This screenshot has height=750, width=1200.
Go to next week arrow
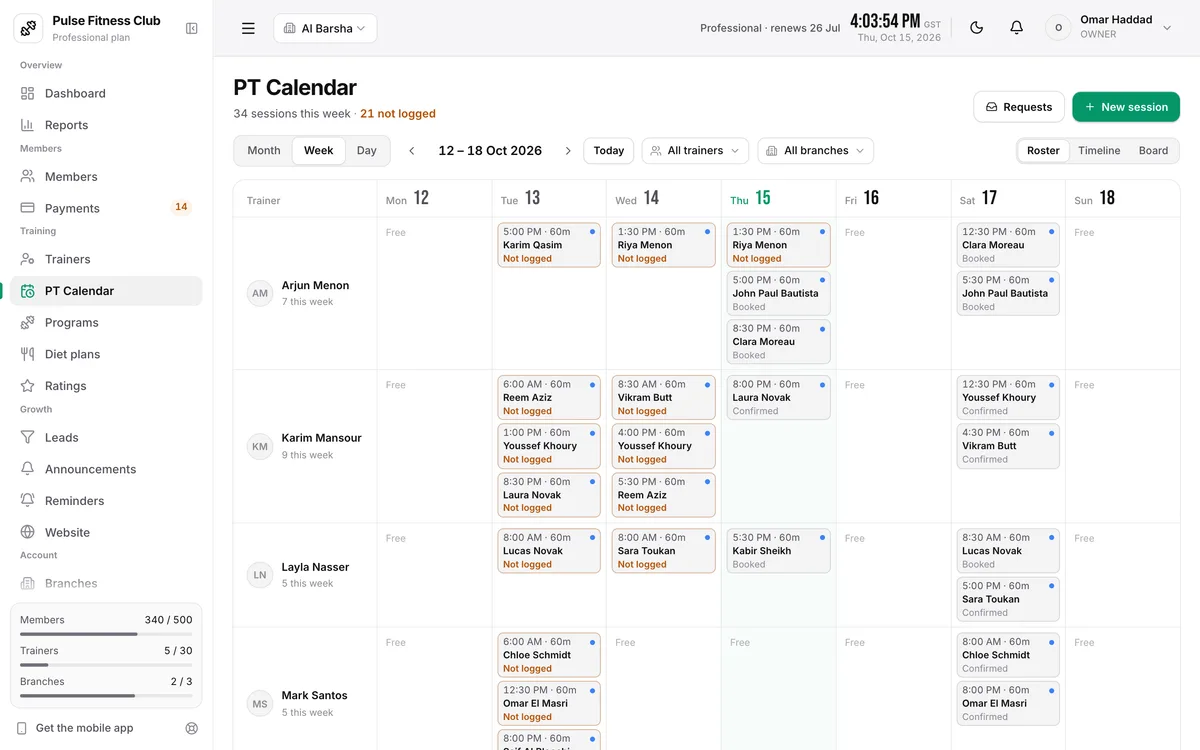(x=568, y=151)
